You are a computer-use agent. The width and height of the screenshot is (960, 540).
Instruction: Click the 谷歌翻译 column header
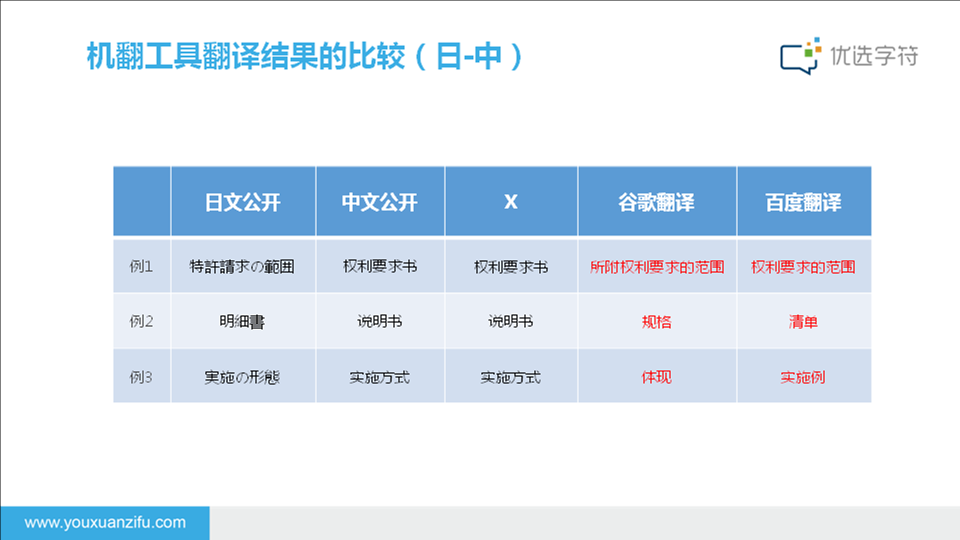click(657, 202)
